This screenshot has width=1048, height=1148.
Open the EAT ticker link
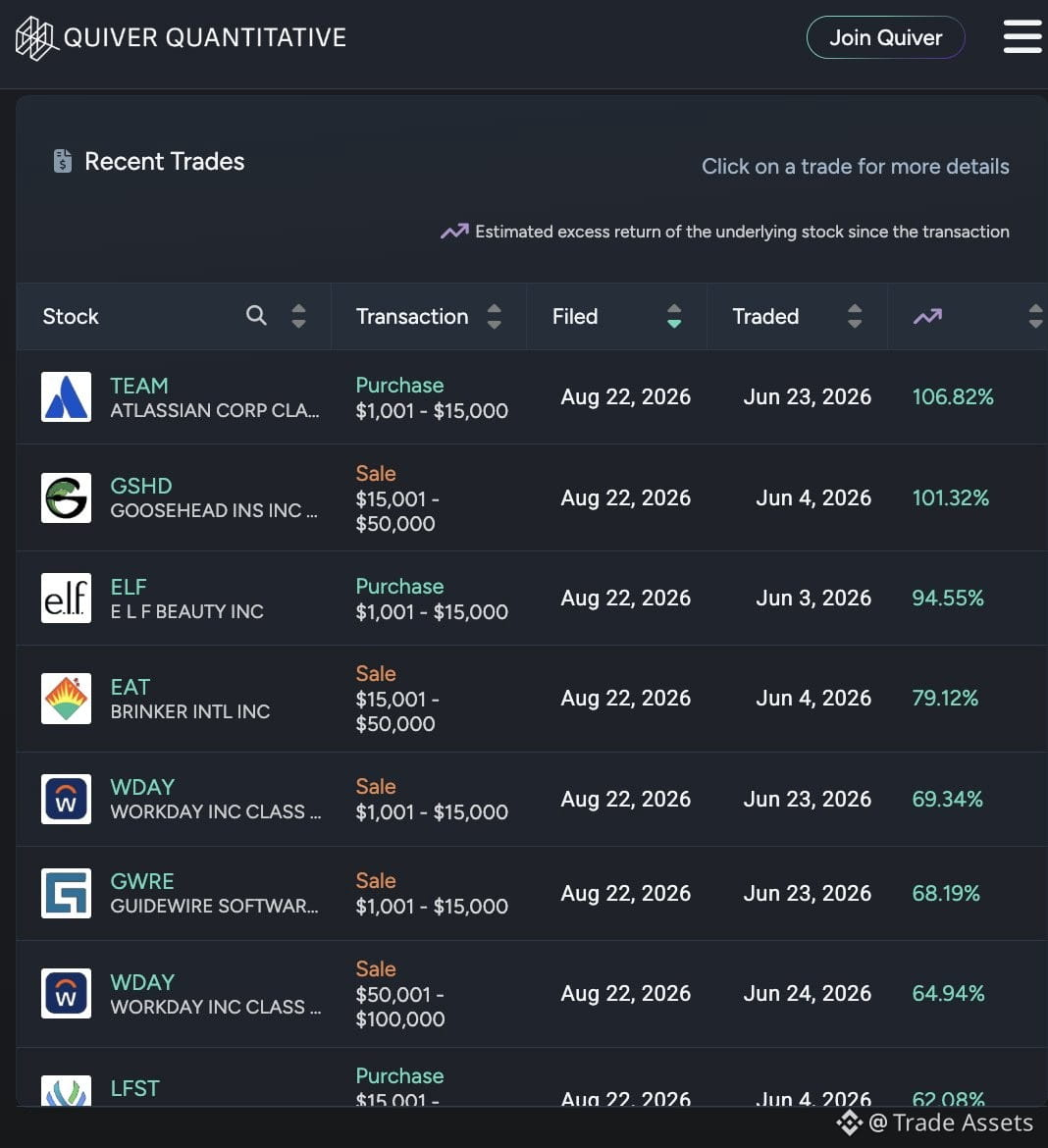click(x=131, y=688)
